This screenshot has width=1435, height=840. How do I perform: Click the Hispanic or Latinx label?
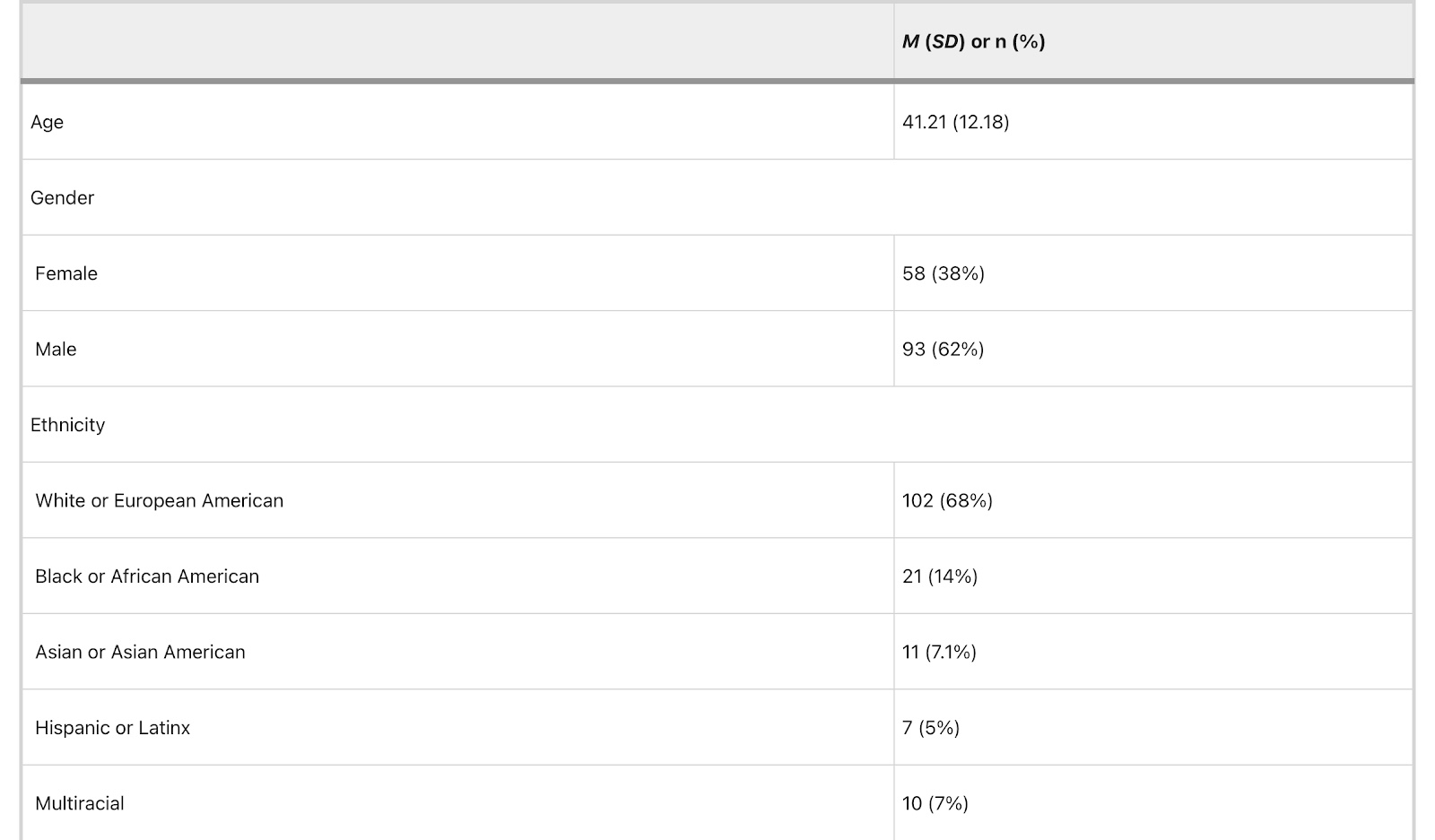(112, 728)
